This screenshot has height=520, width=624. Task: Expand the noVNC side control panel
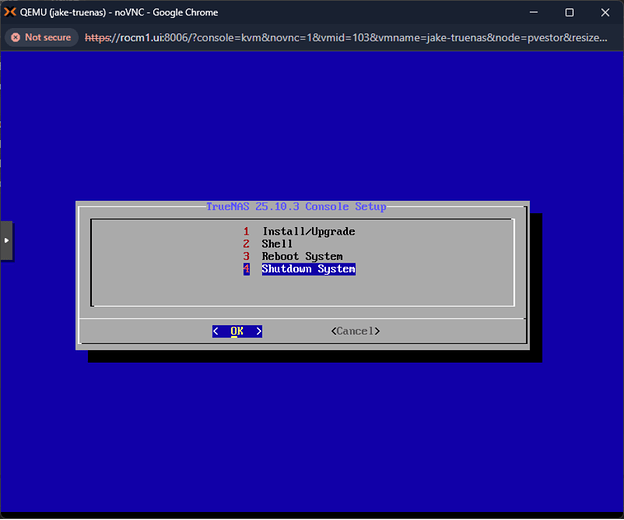click(6, 240)
